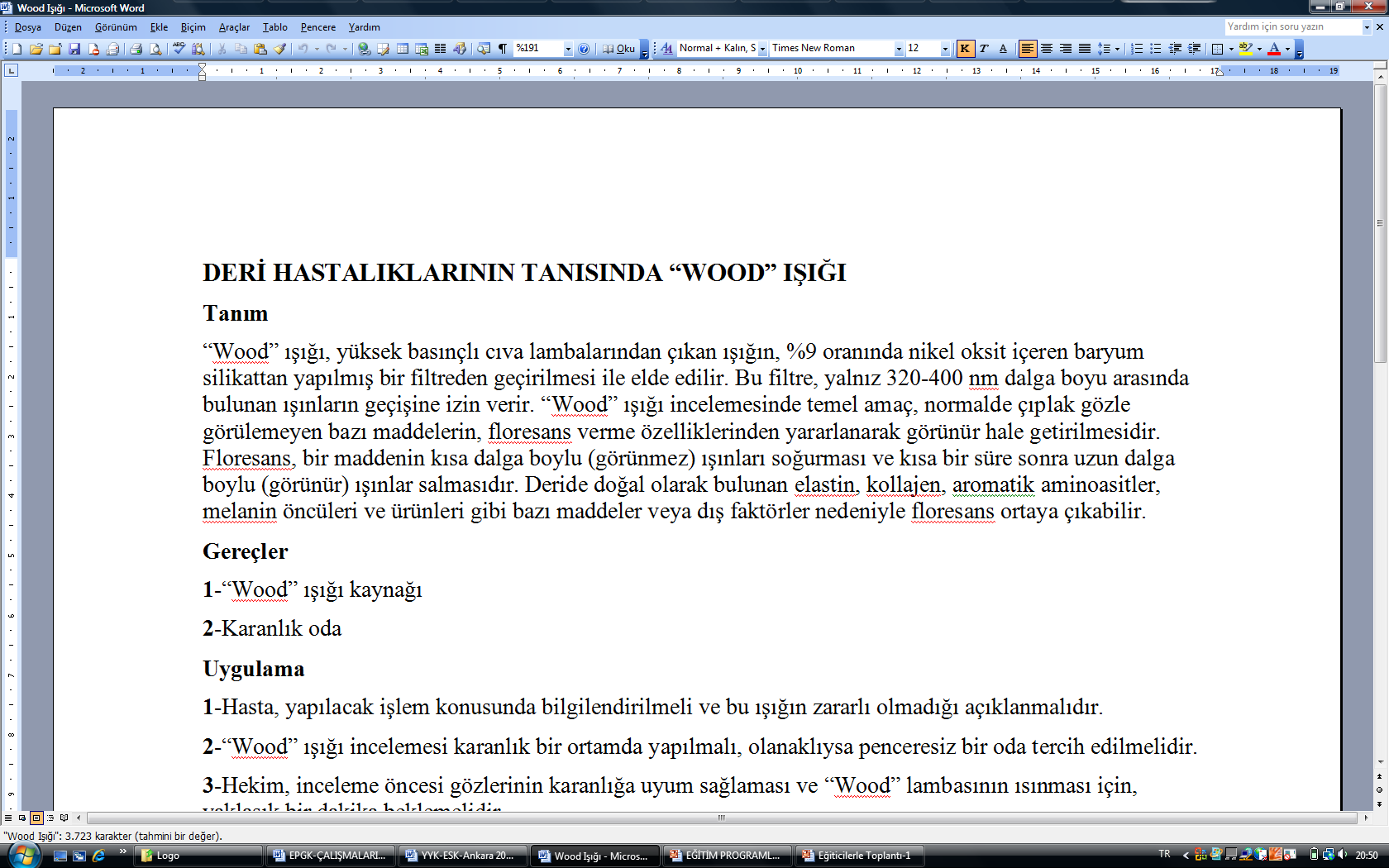Open the Times New Roman font dropdown

pyautogui.click(x=899, y=49)
